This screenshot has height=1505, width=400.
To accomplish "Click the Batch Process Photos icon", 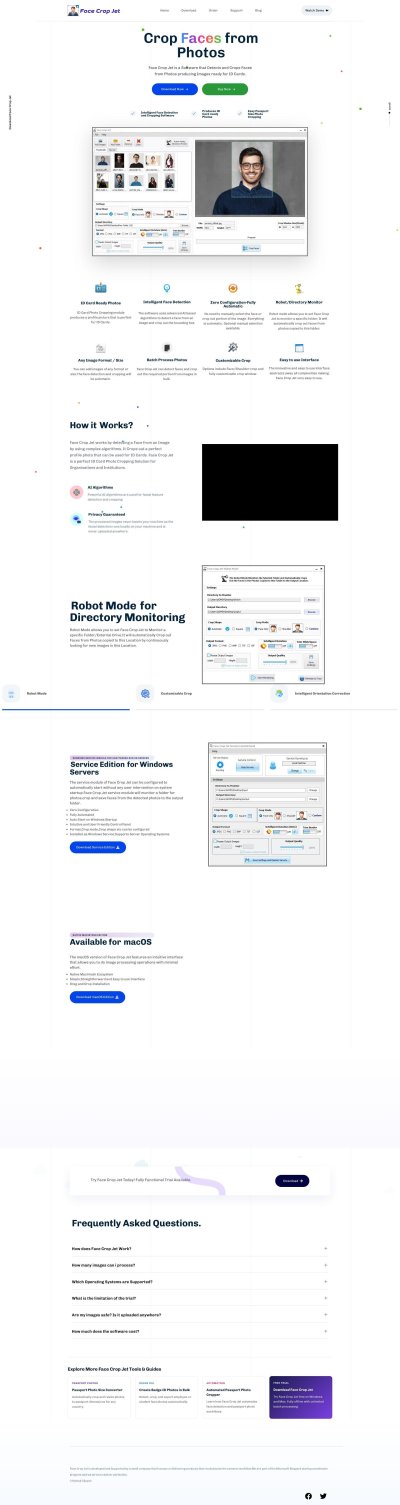I will (166, 347).
